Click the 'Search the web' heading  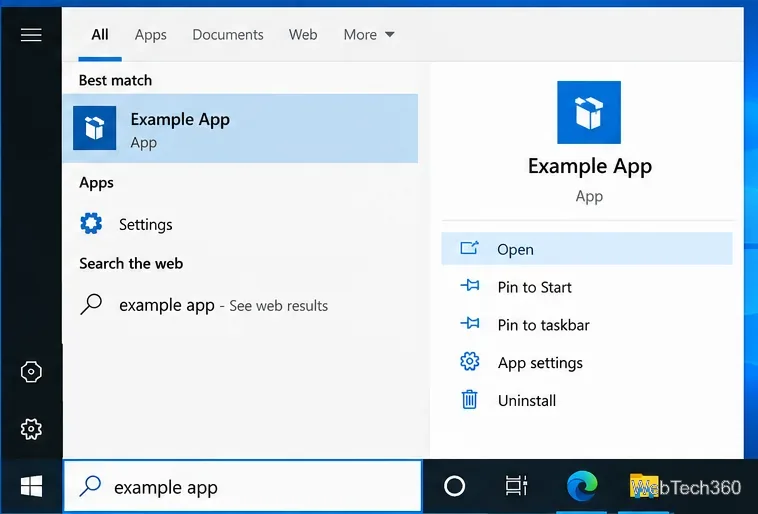pos(131,264)
